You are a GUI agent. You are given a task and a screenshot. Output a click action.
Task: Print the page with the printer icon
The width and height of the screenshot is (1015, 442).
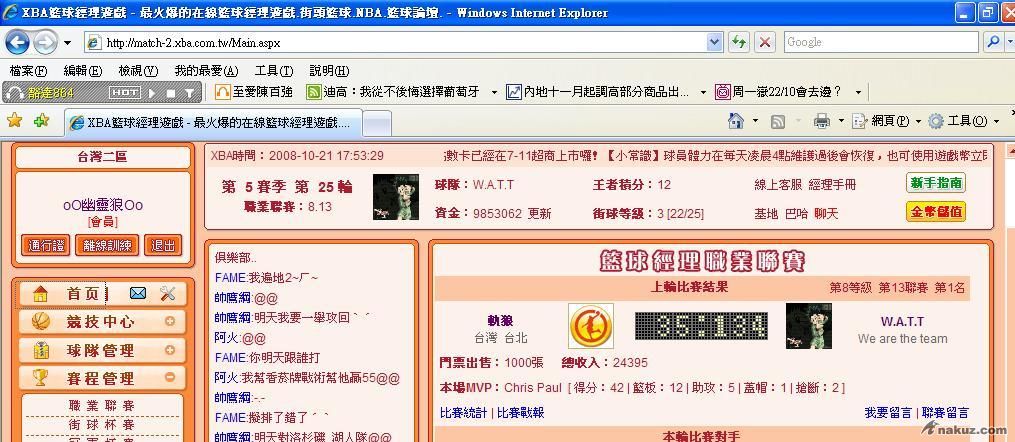point(821,121)
